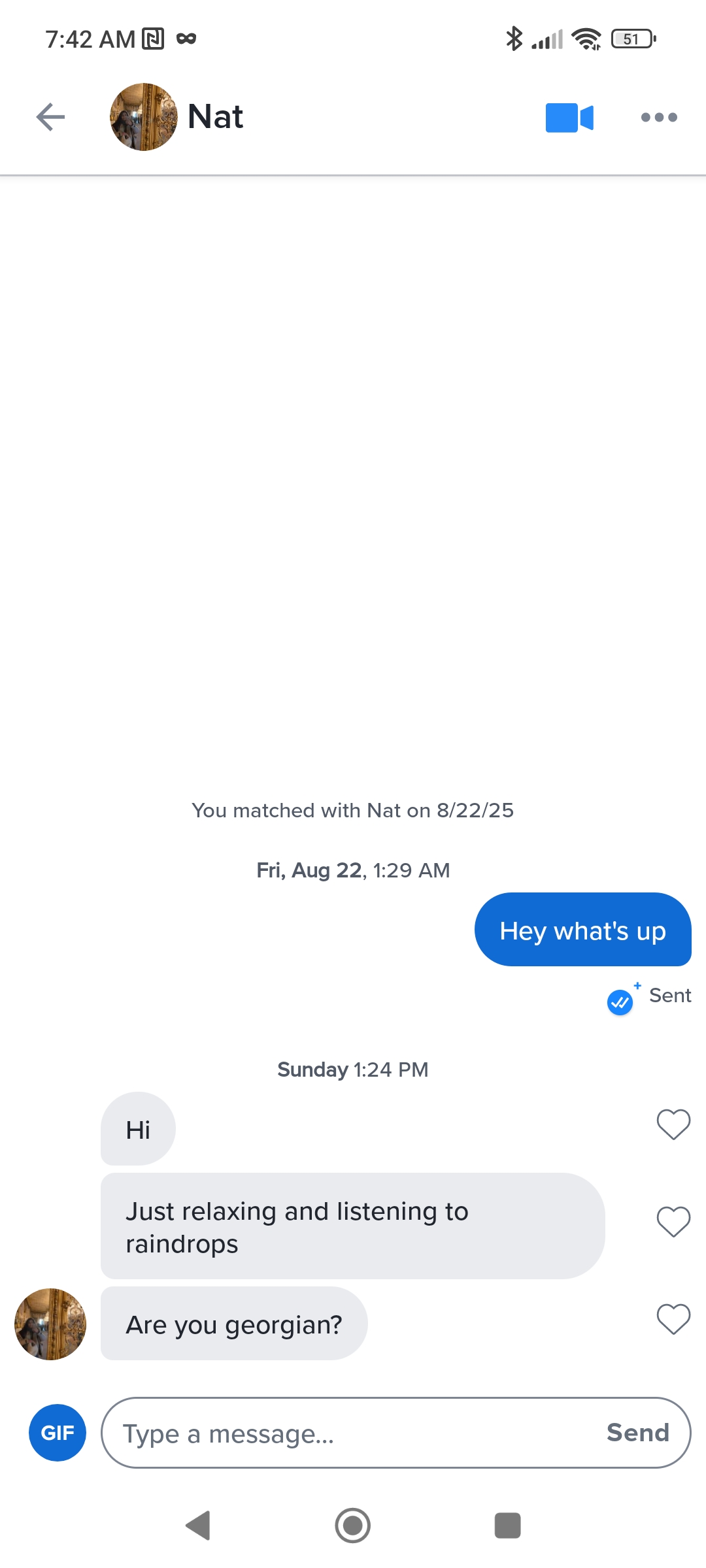
Task: Tap the "Are you georgian?" message bubble
Action: click(x=234, y=1324)
